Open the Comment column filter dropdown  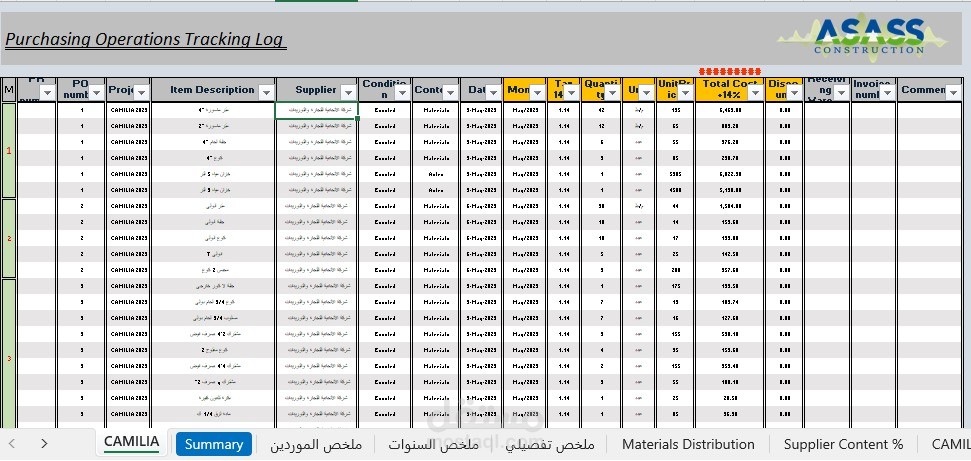(x=952, y=92)
